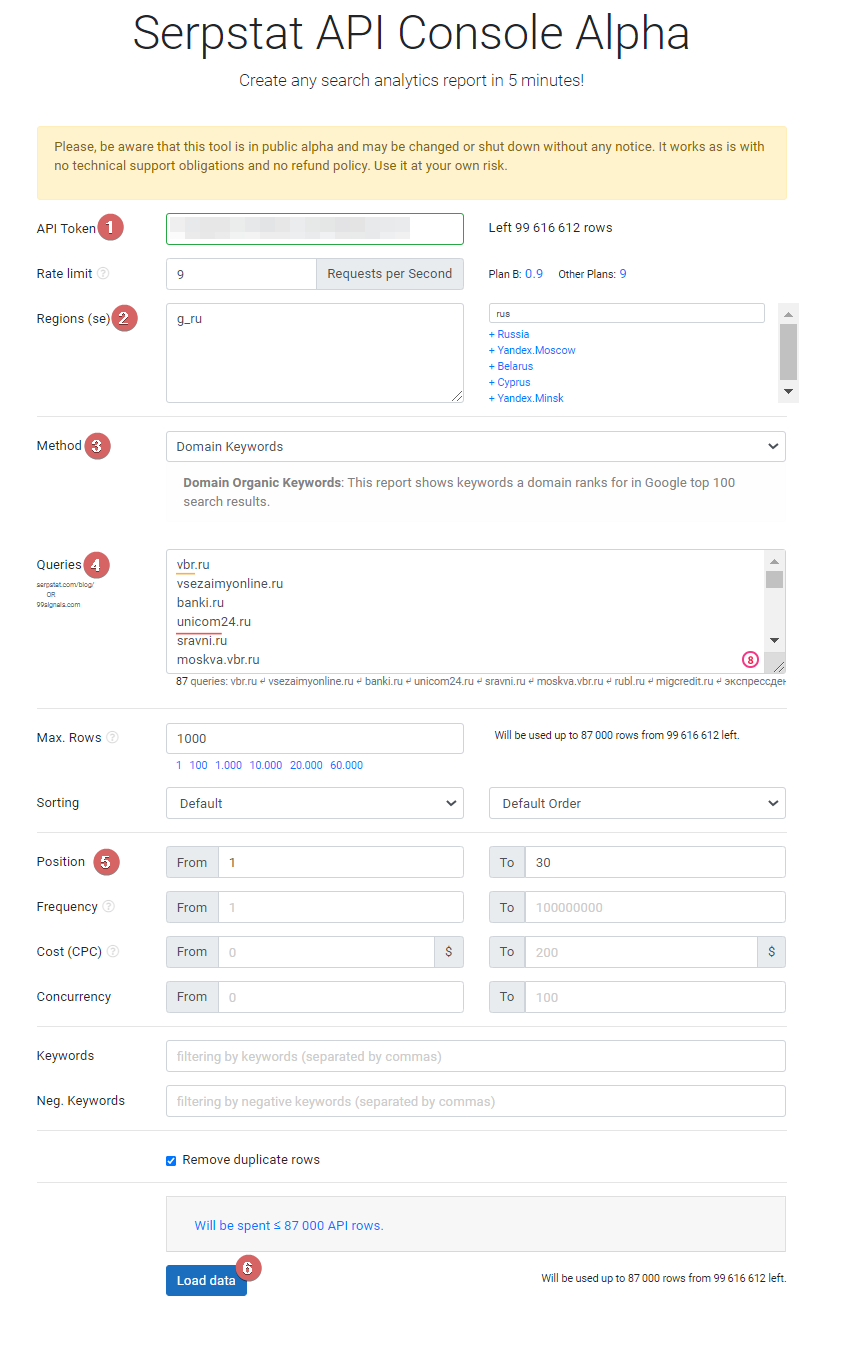Set rate limit to Plan B value 0.9
Image resolution: width=846 pixels, height=1353 pixels.
534,274
